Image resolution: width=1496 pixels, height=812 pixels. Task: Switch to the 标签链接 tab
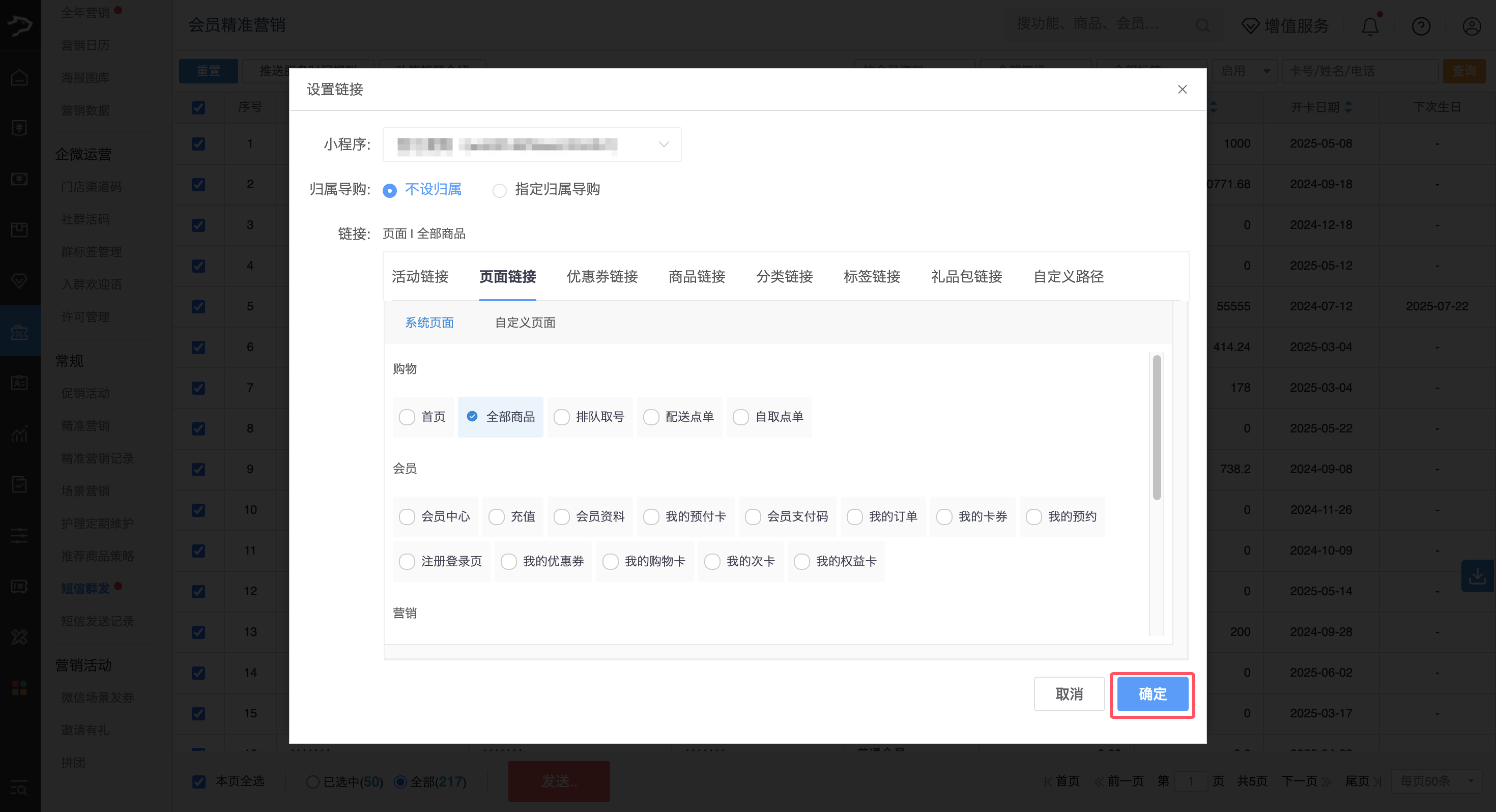tap(872, 276)
